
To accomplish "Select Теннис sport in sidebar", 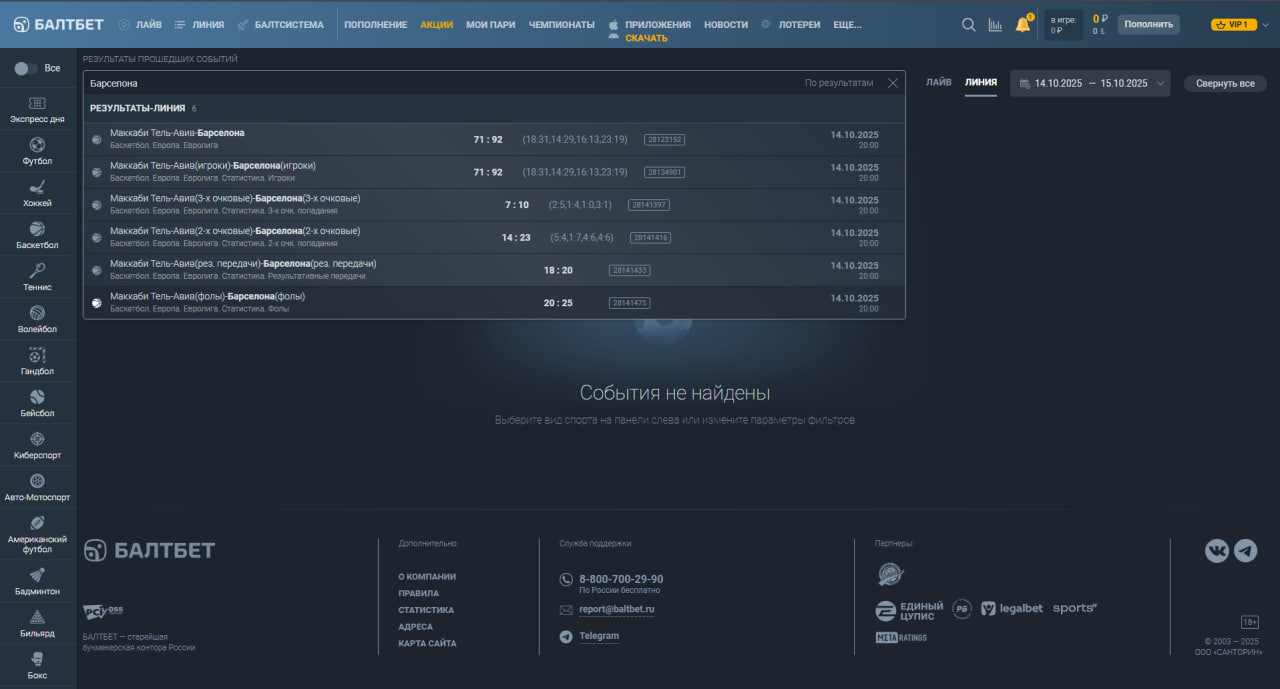I will [x=37, y=278].
